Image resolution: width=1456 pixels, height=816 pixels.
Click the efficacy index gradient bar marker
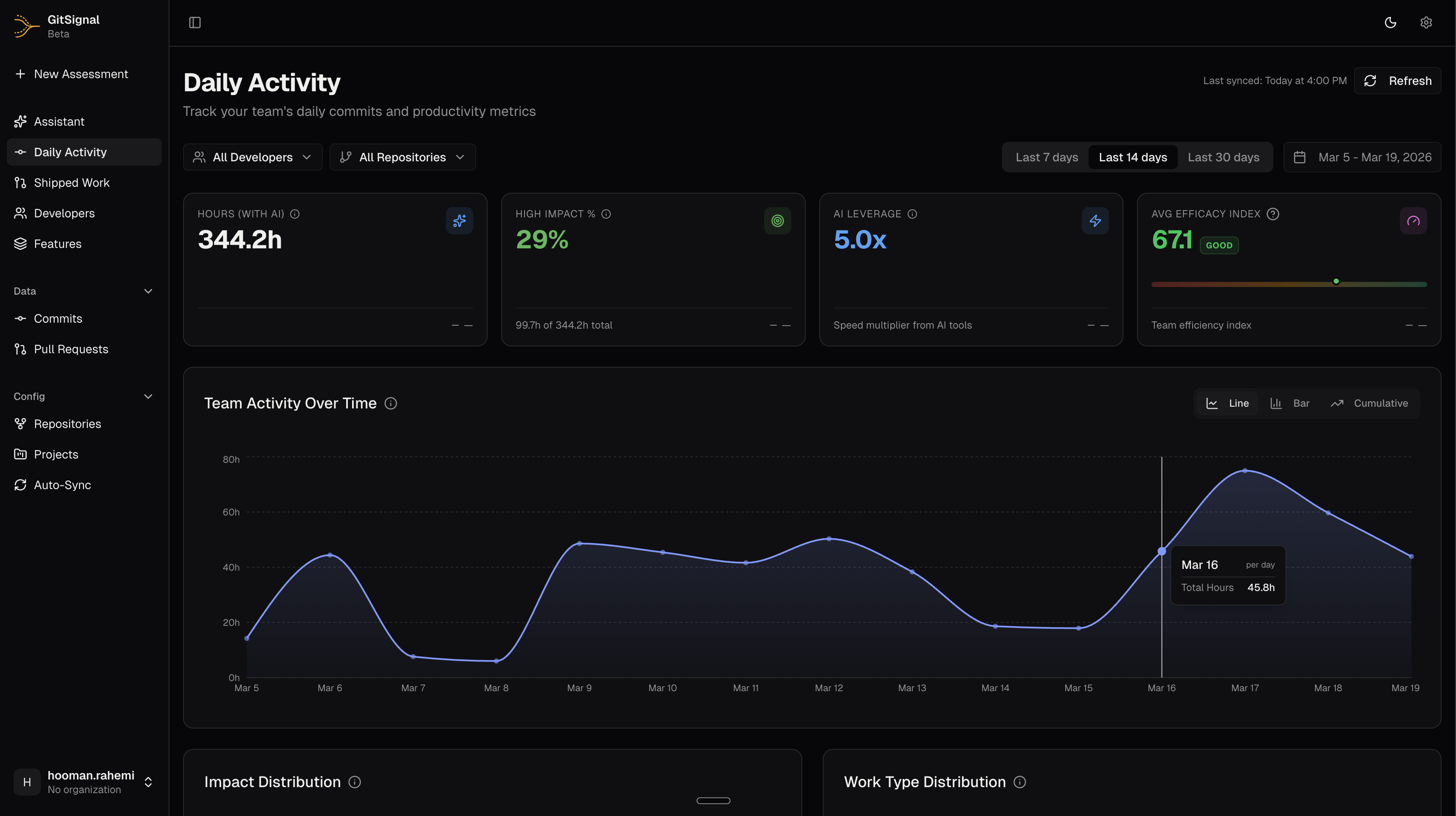(1336, 281)
